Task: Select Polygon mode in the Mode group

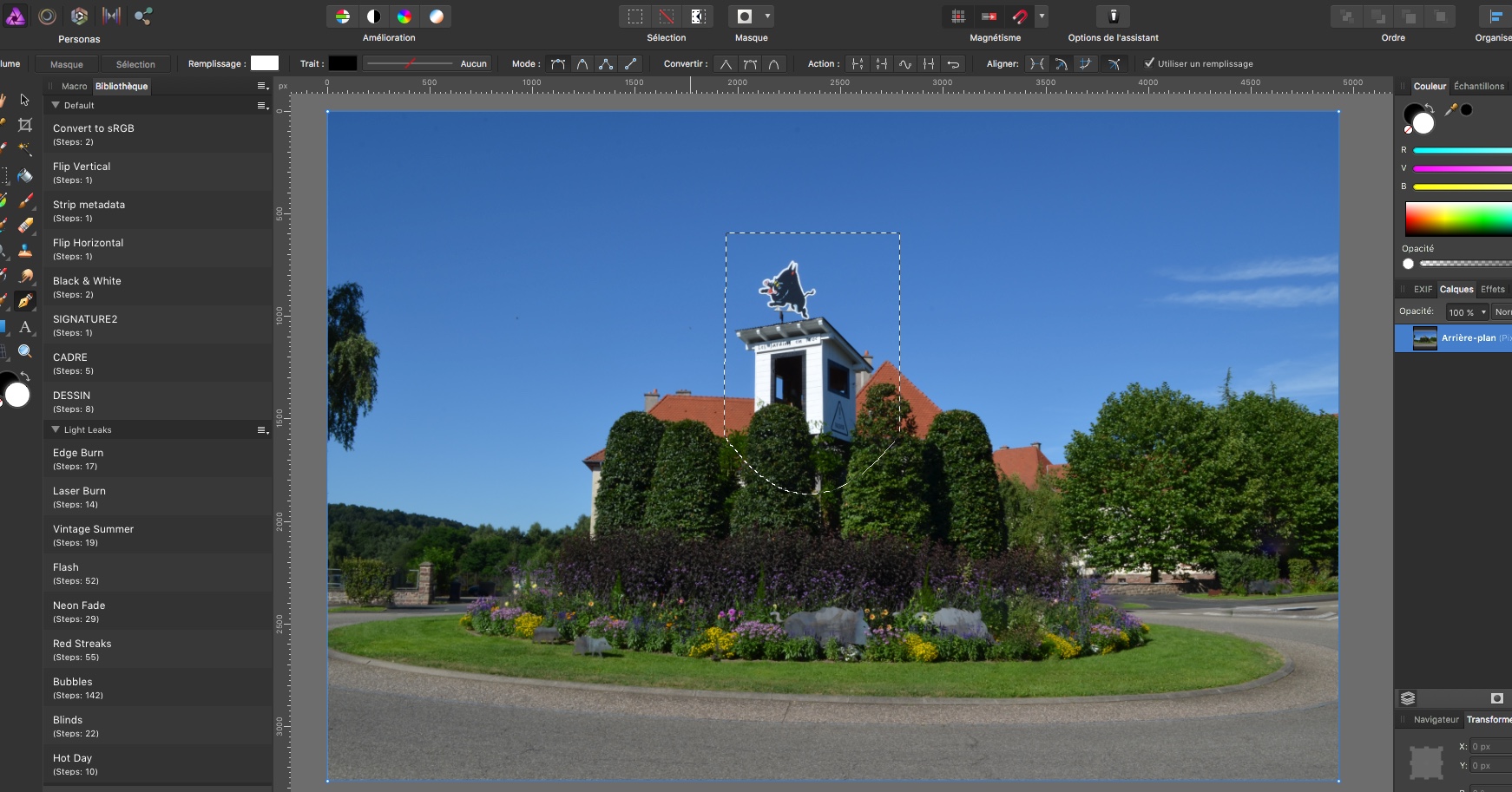Action: (606, 63)
